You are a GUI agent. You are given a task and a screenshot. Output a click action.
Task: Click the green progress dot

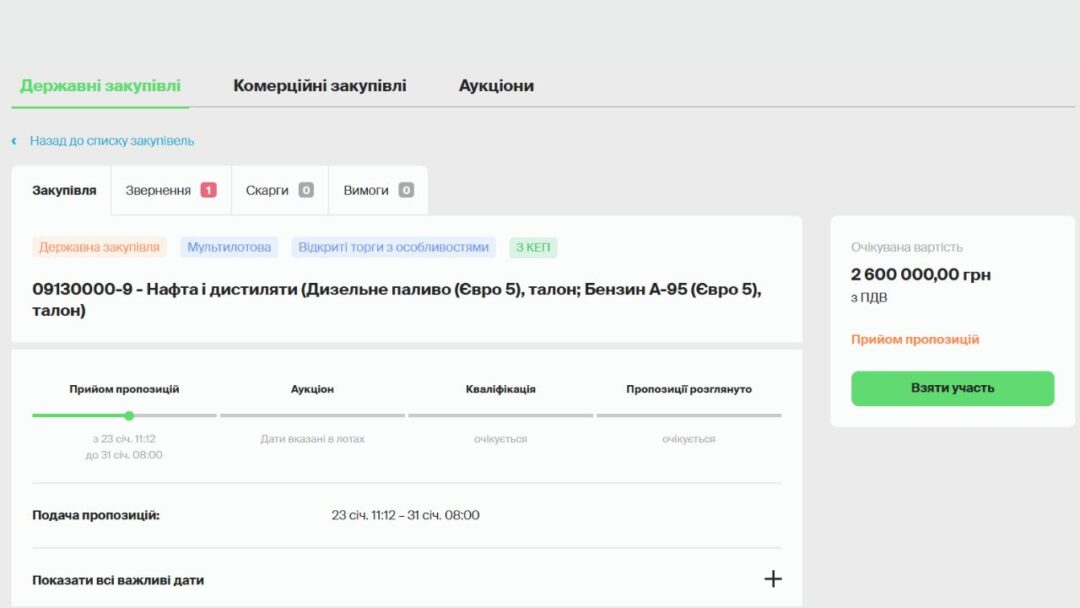130,413
